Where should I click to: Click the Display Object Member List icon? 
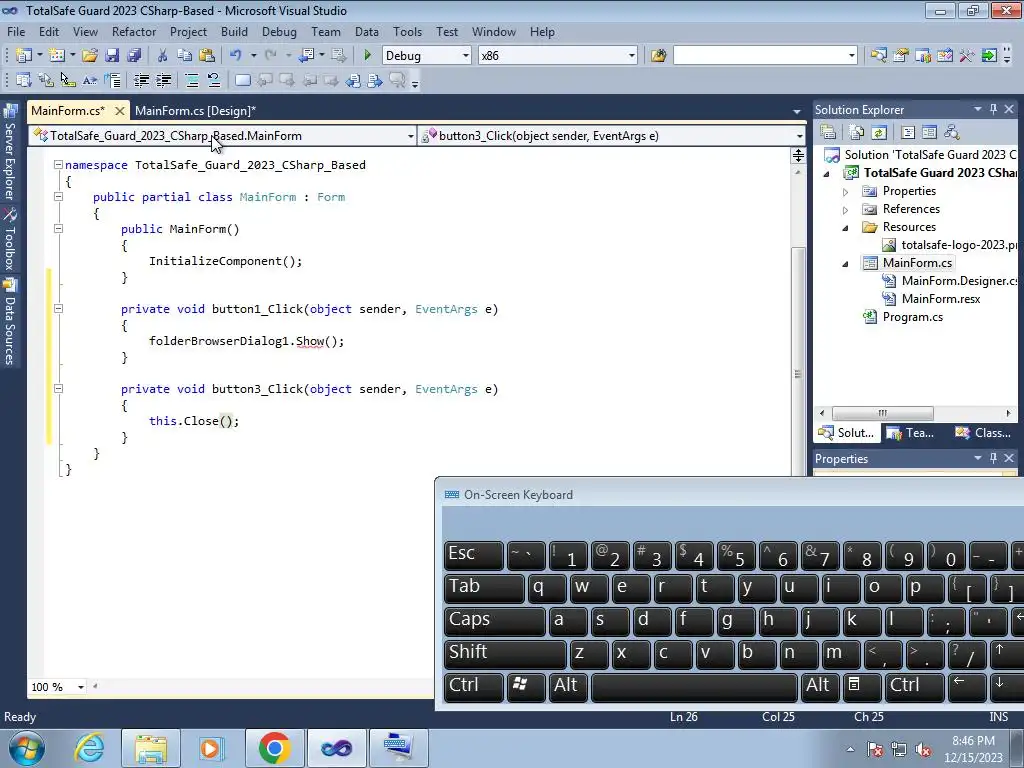[24, 80]
